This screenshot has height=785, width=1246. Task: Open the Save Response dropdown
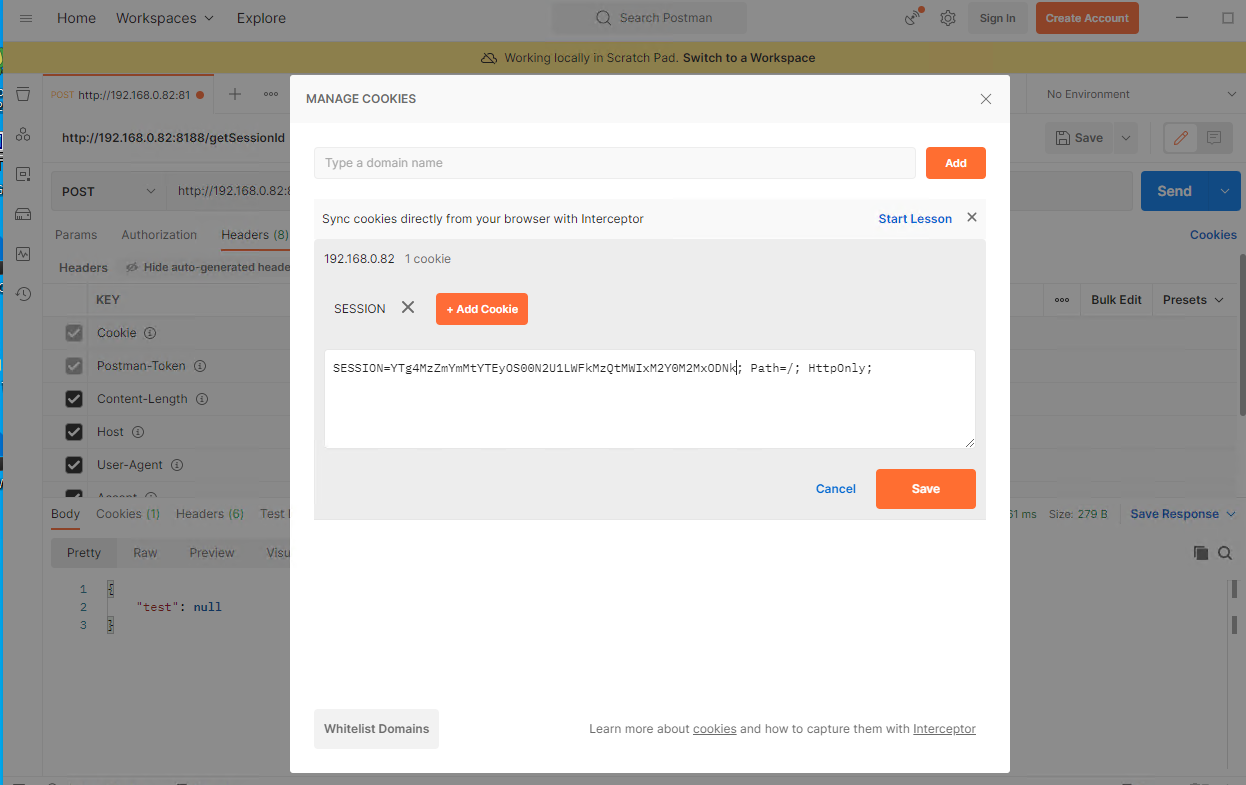coord(1183,514)
